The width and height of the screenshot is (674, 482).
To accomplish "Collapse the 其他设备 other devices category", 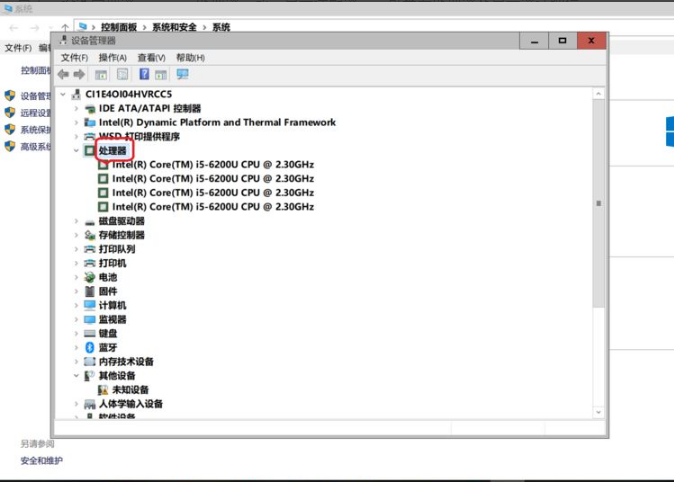I will point(76,376).
